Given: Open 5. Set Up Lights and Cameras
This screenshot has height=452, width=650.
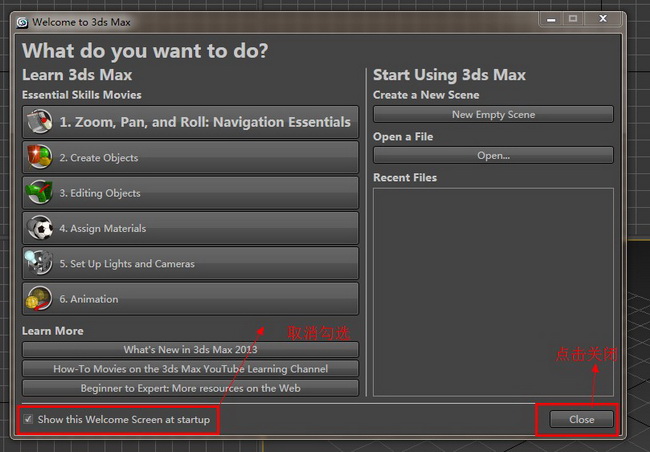Looking at the screenshot, I should [x=190, y=263].
